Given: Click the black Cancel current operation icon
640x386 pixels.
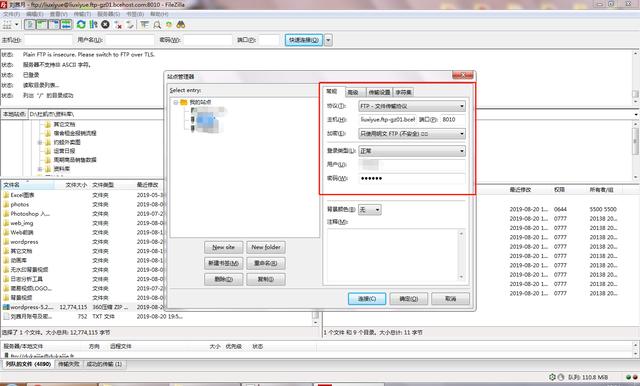Looking at the screenshot, I should coord(105,25).
